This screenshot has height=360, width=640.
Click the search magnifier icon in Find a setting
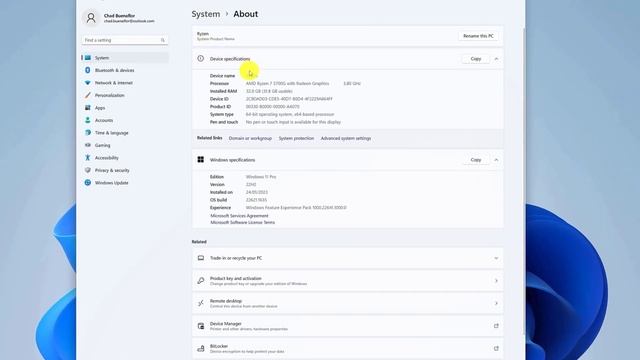point(162,40)
